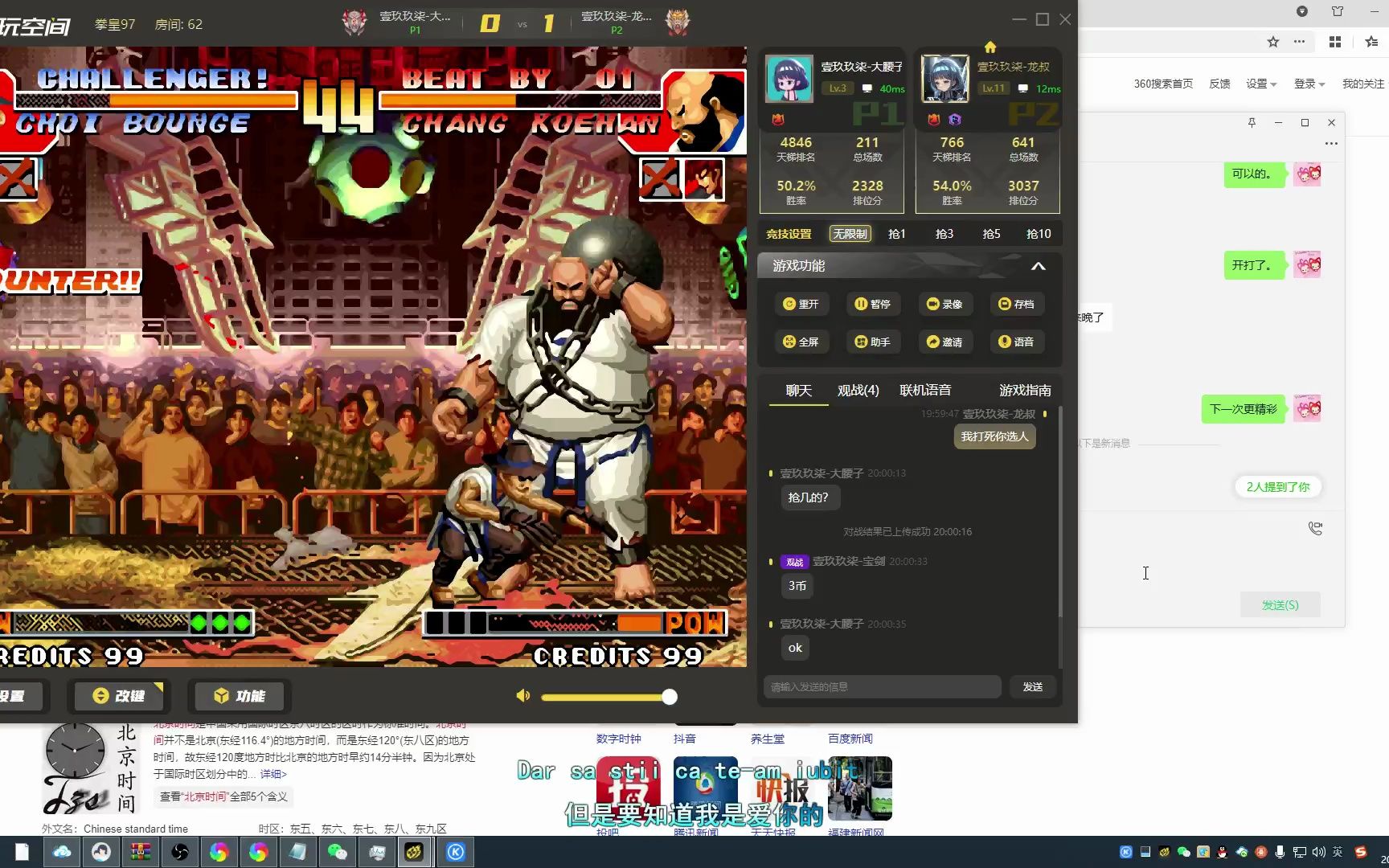View P1 player avatar 壹玖玖柒-大腰子
The image size is (1389, 868).
tap(789, 78)
